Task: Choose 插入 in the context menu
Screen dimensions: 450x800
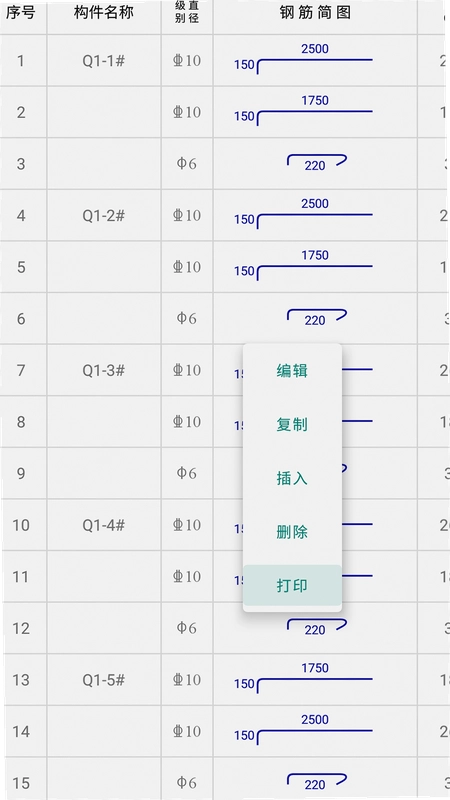Action: click(x=292, y=478)
